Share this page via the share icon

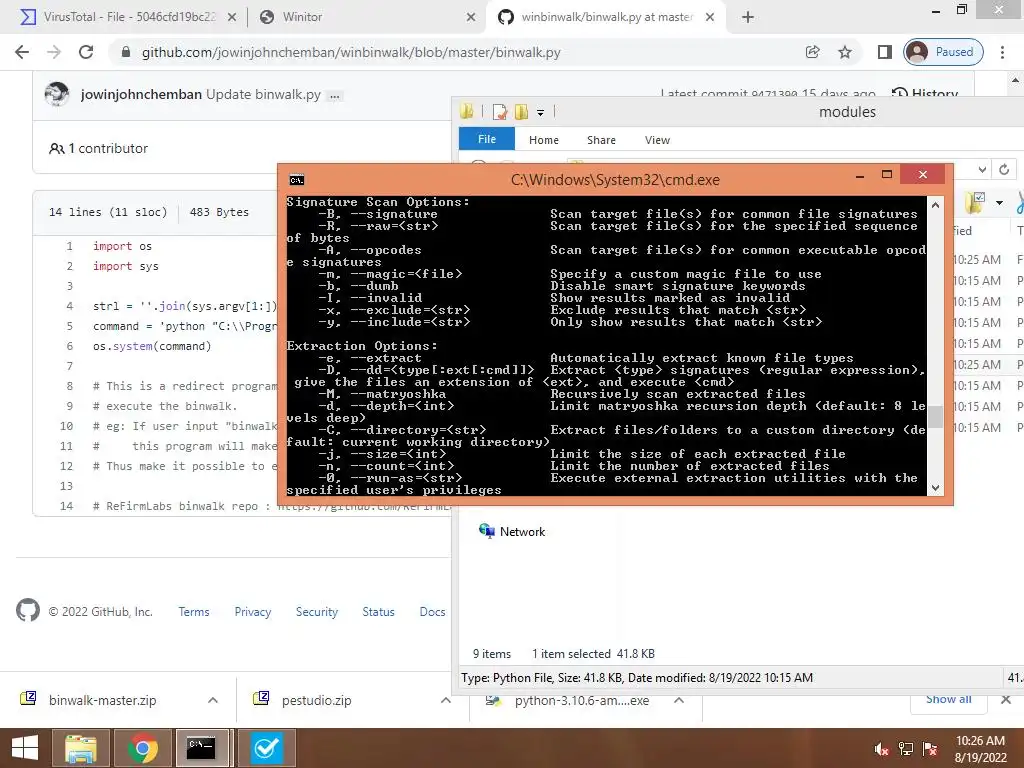(x=812, y=52)
